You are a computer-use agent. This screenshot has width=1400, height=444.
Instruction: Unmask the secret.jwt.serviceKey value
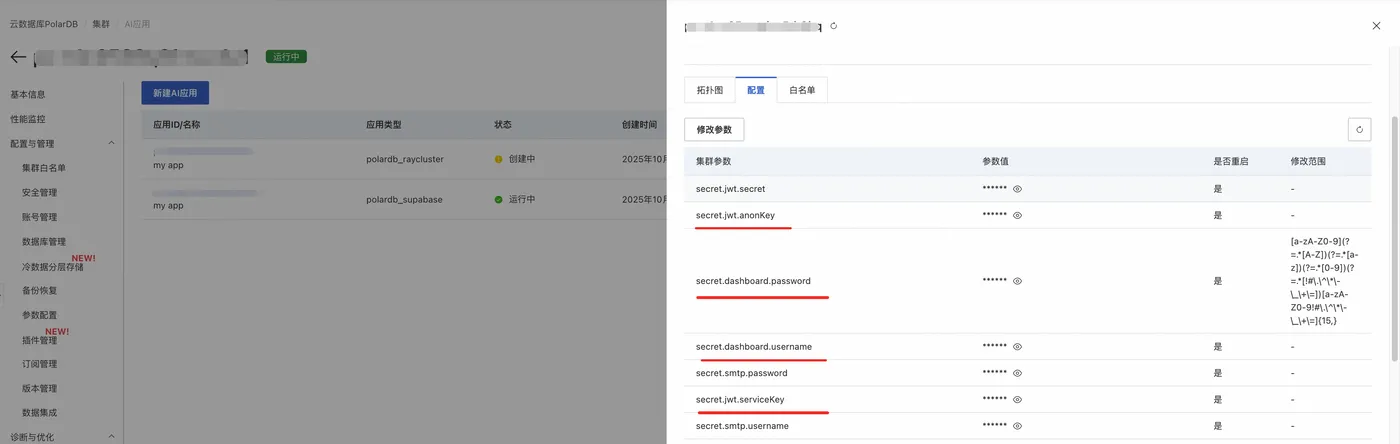[x=1017, y=400]
